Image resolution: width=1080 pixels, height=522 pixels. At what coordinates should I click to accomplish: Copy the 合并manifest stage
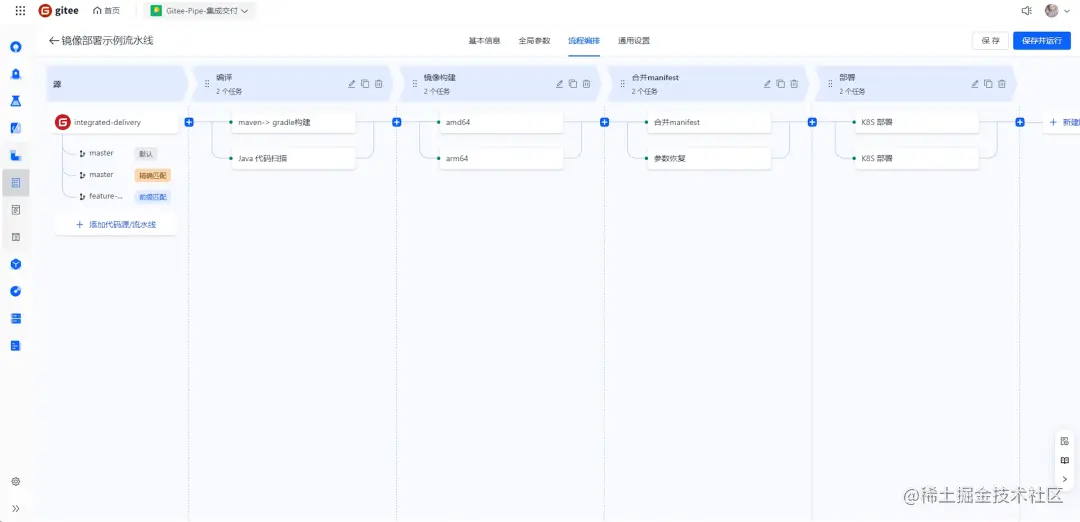coord(781,84)
